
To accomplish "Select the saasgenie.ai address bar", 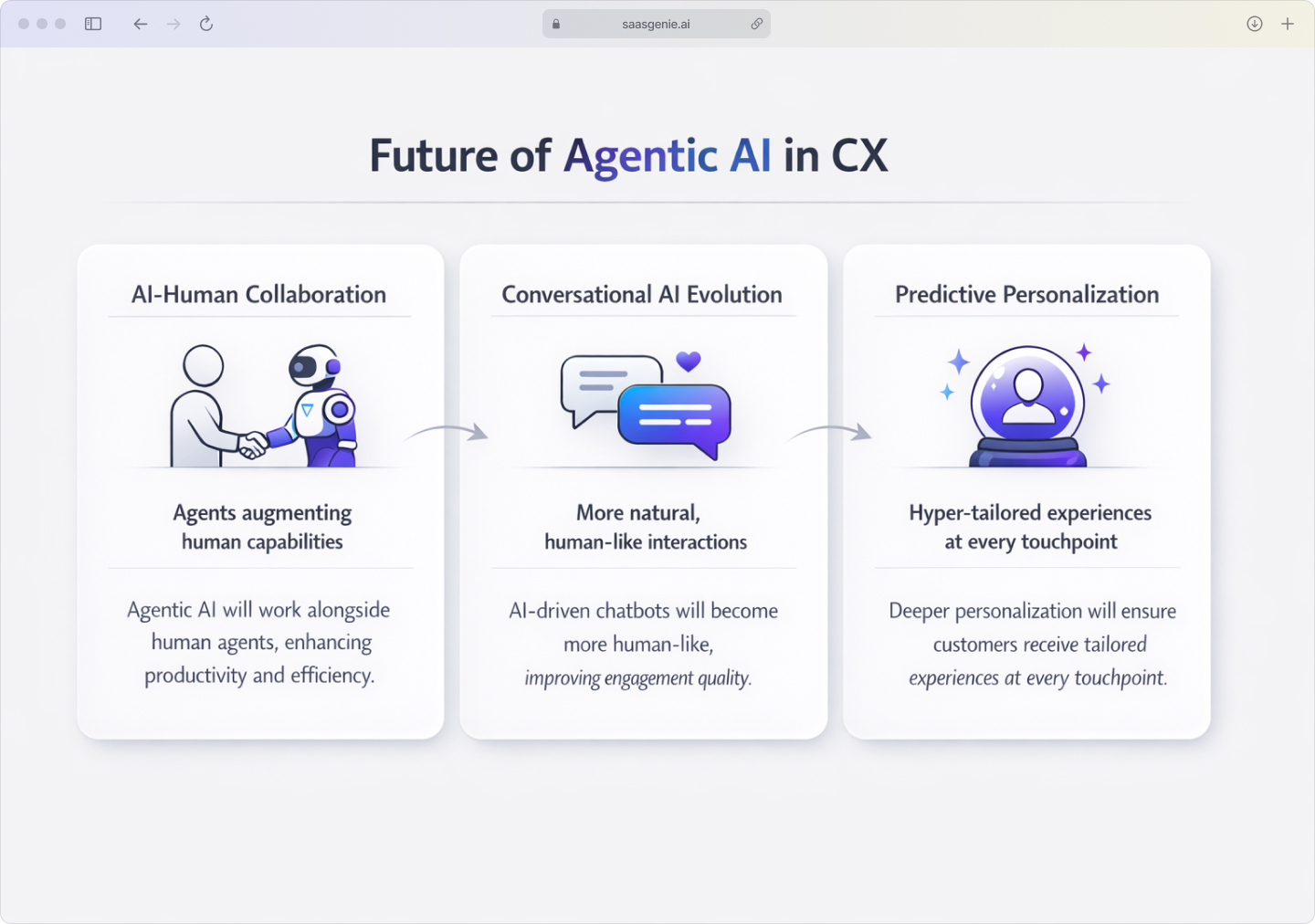I will [656, 24].
